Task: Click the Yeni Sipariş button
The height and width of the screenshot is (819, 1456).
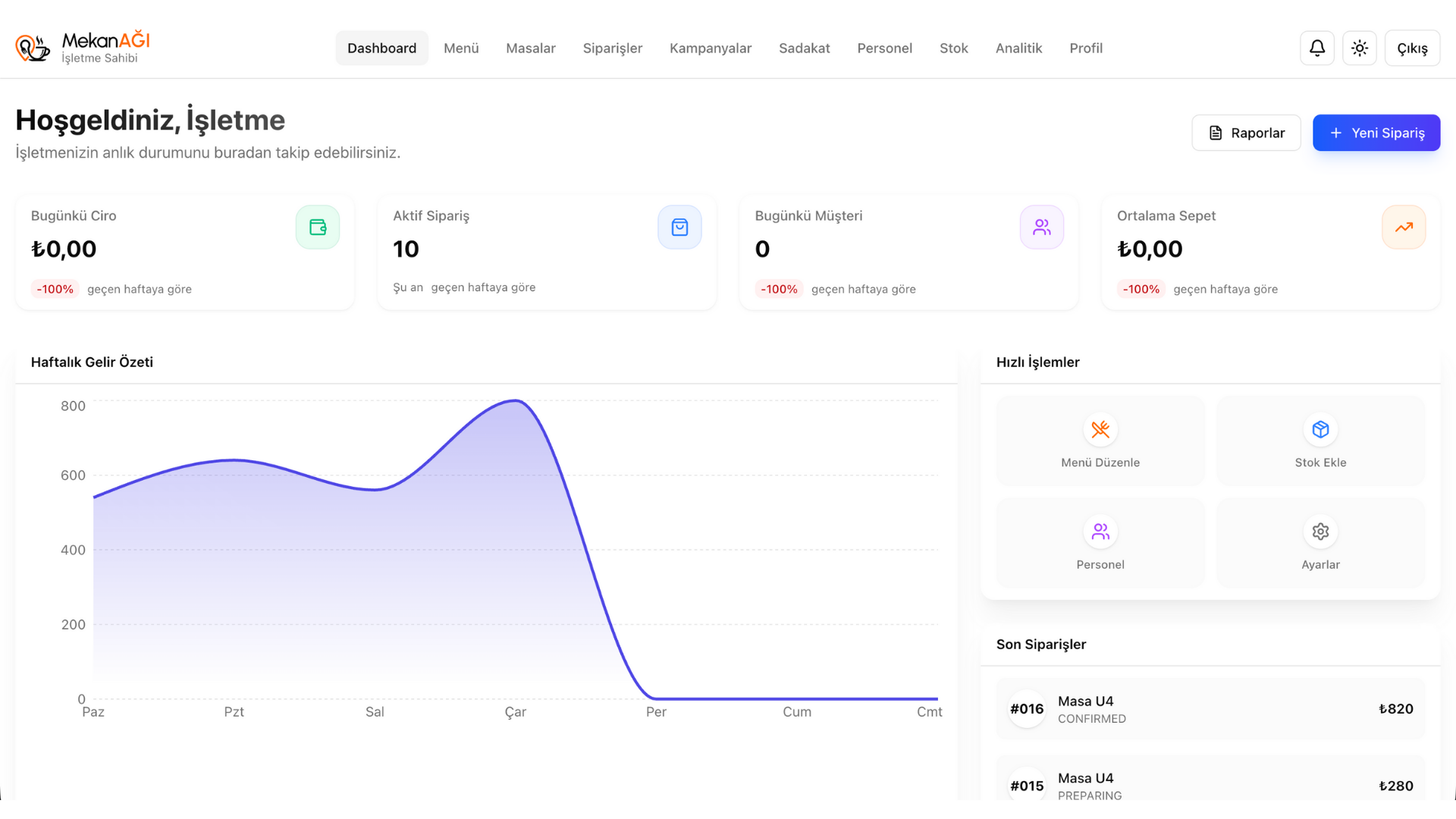Action: pos(1376,133)
